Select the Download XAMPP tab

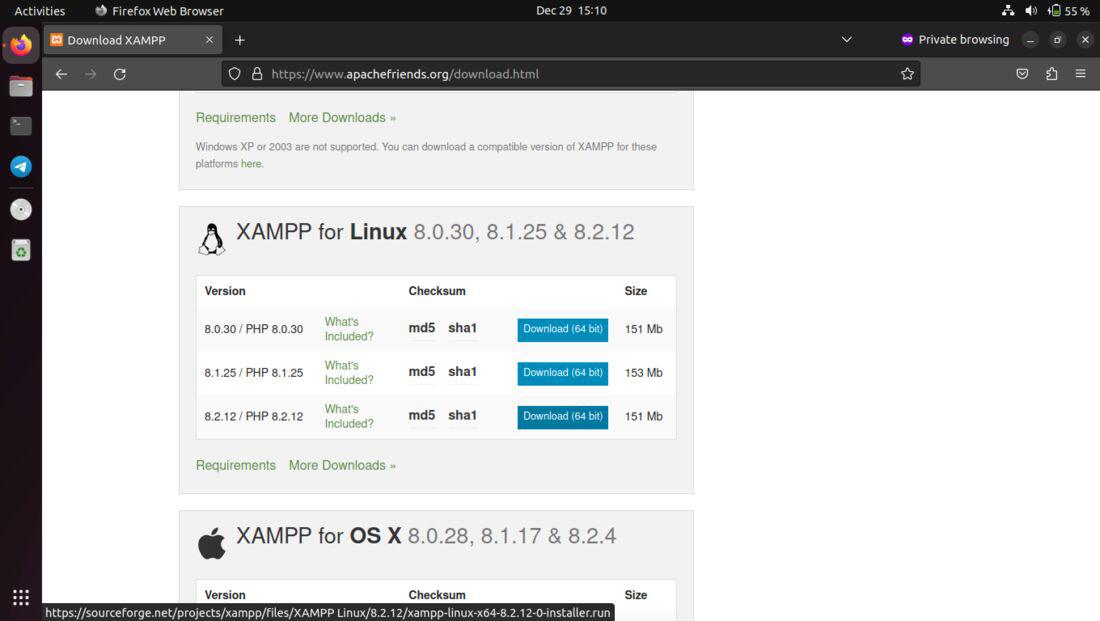pyautogui.click(x=133, y=40)
